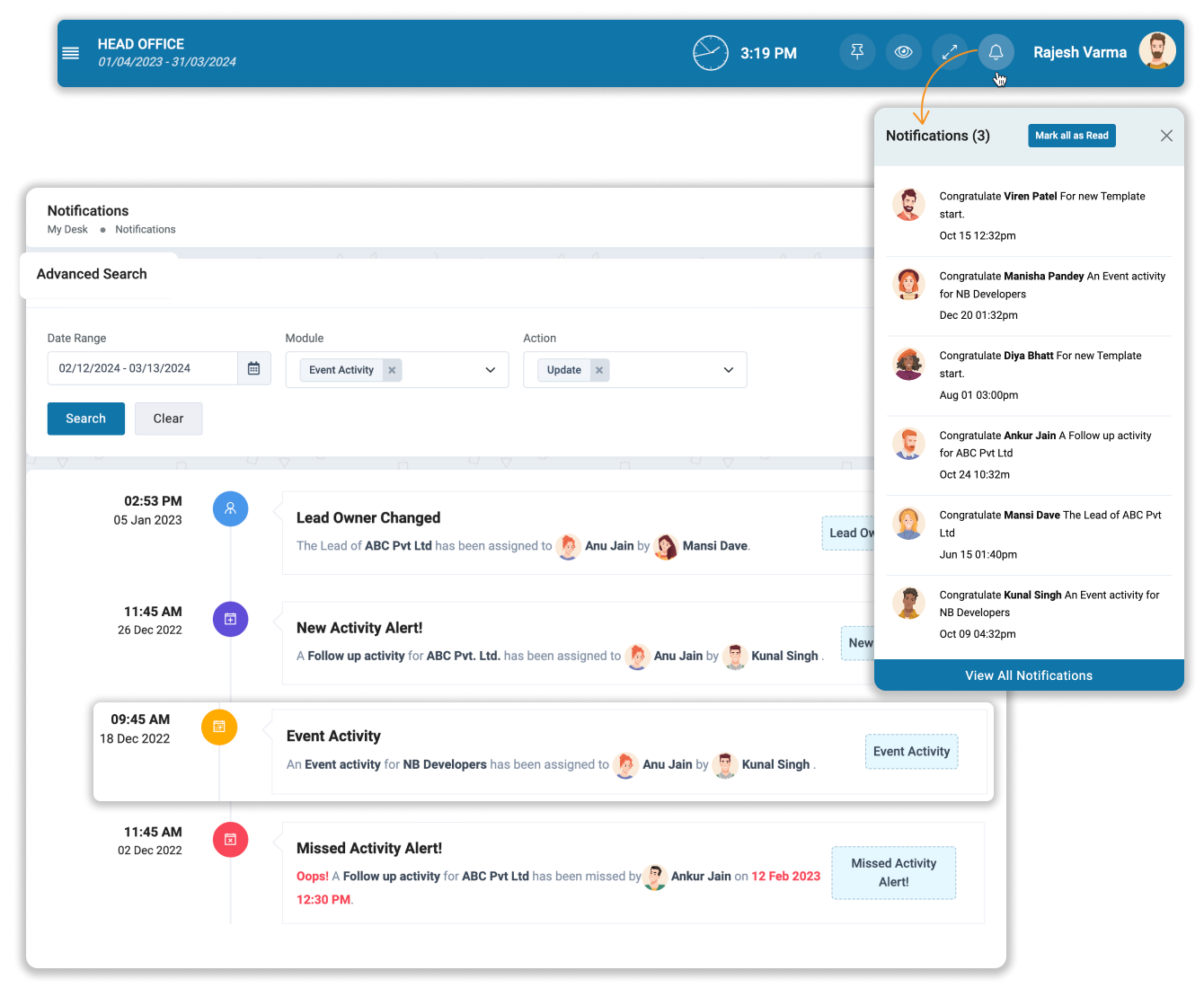Screen dimensions: 1204x988
Task: Expand the Action dropdown
Action: 727,369
